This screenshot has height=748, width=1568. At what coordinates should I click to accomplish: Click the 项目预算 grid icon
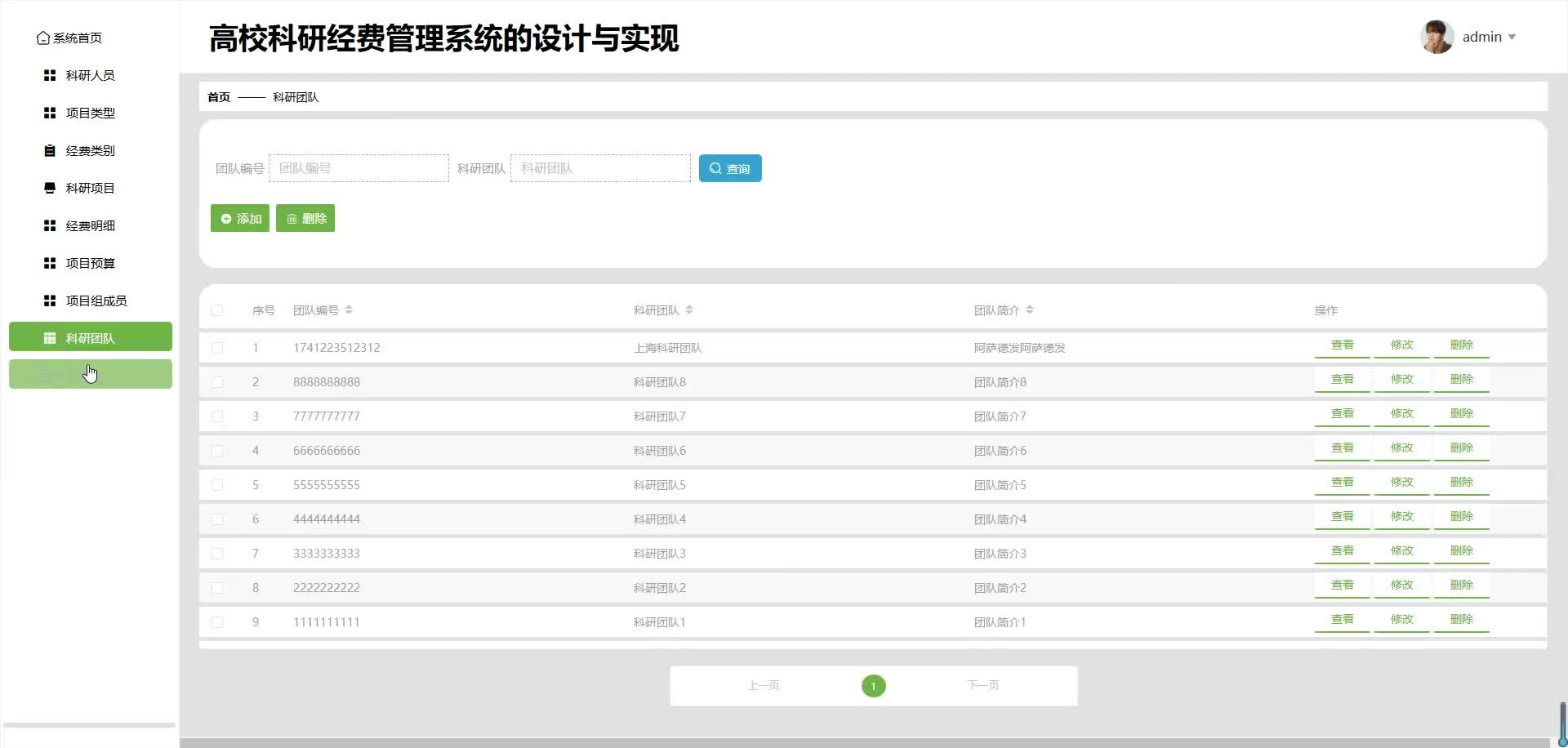point(50,263)
